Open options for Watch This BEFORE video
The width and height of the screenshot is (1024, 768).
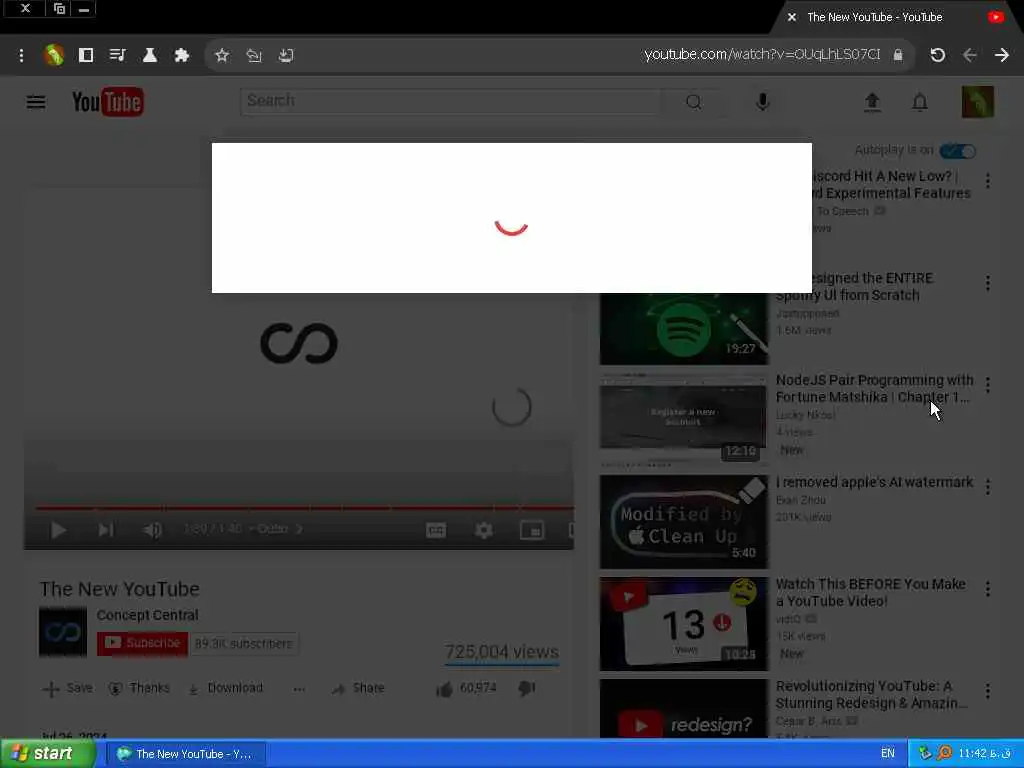tap(987, 588)
